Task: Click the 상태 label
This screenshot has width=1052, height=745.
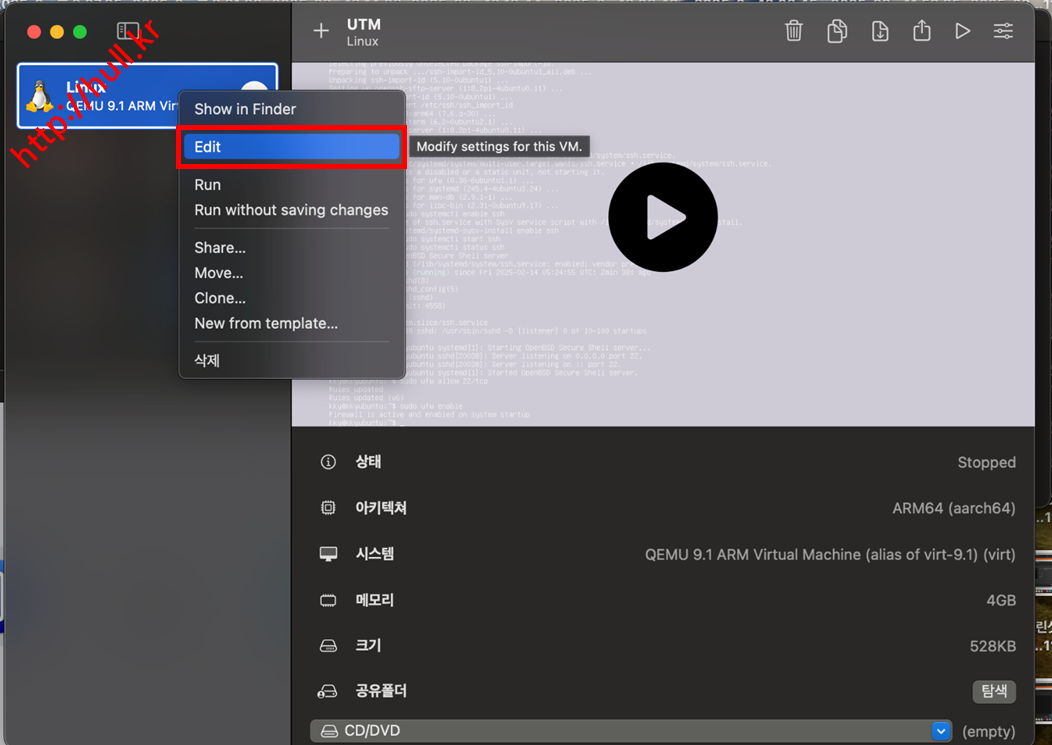Action: click(368, 462)
